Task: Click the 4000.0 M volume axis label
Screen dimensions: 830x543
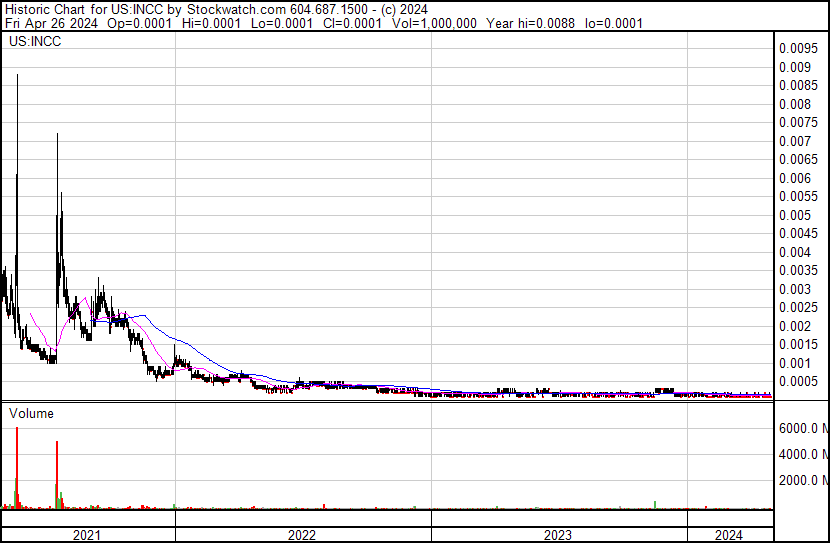Action: point(804,454)
